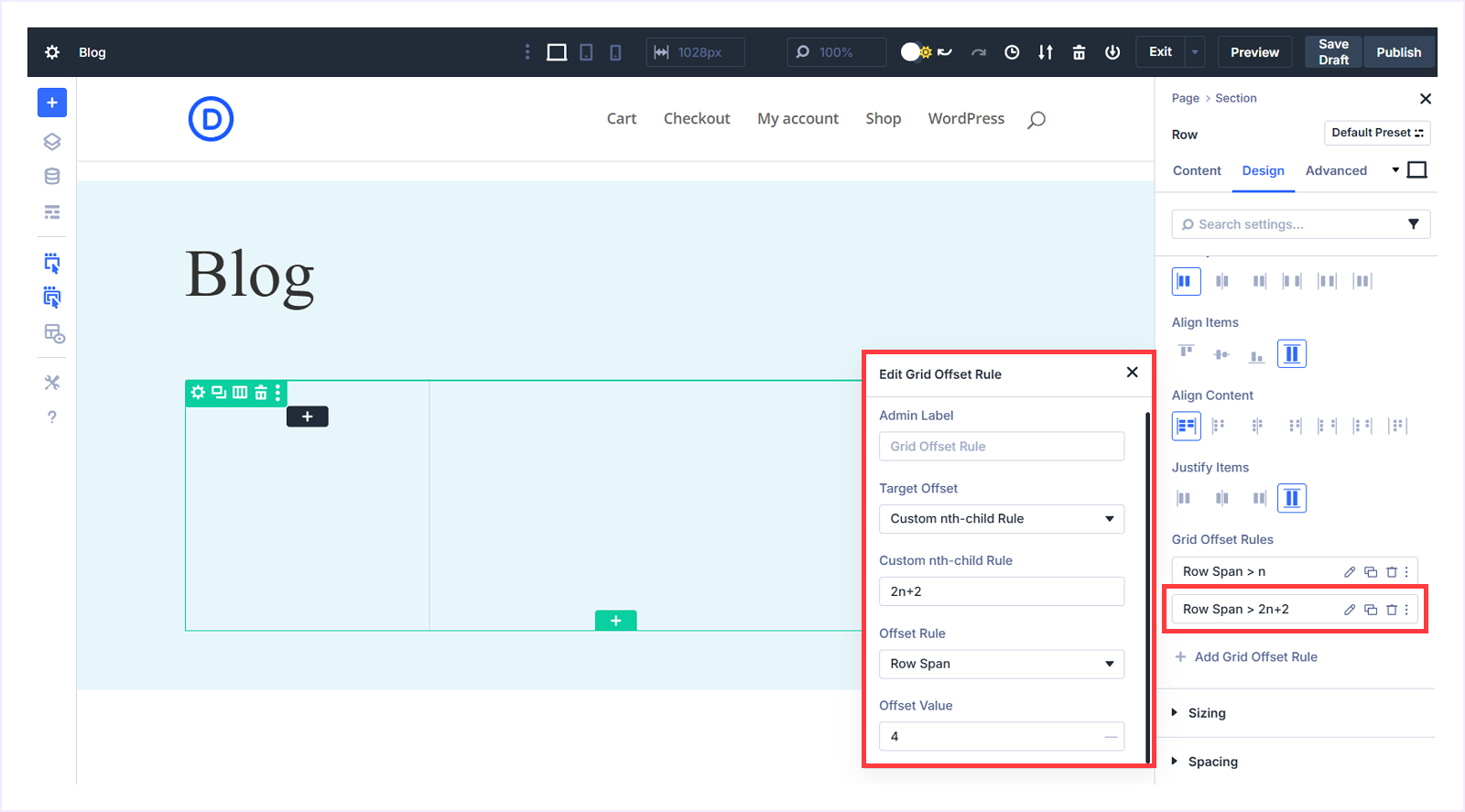The height and width of the screenshot is (812, 1465).
Task: Open the Layers panel icon in left sidebar
Action: (x=52, y=142)
